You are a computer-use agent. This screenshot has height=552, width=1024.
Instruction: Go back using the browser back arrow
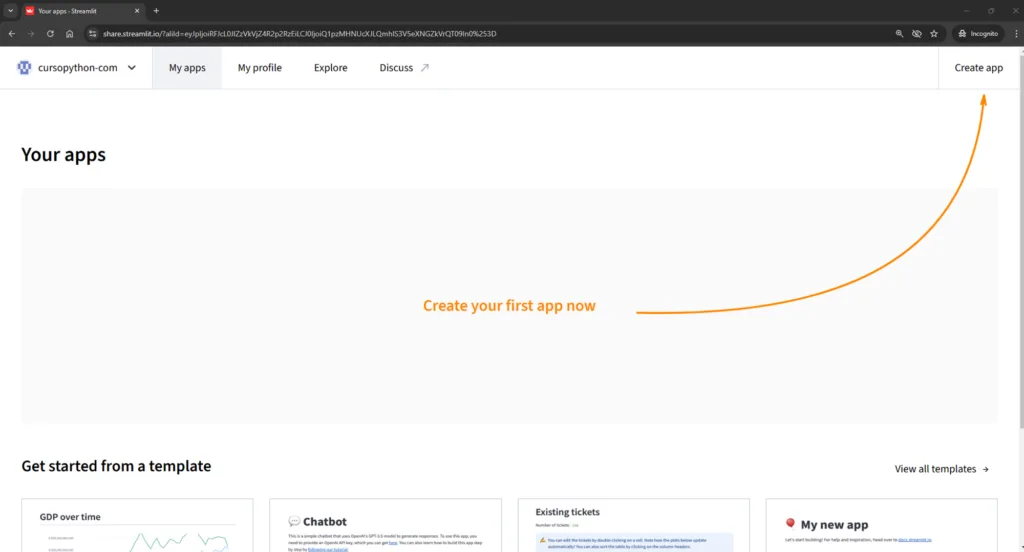click(11, 33)
